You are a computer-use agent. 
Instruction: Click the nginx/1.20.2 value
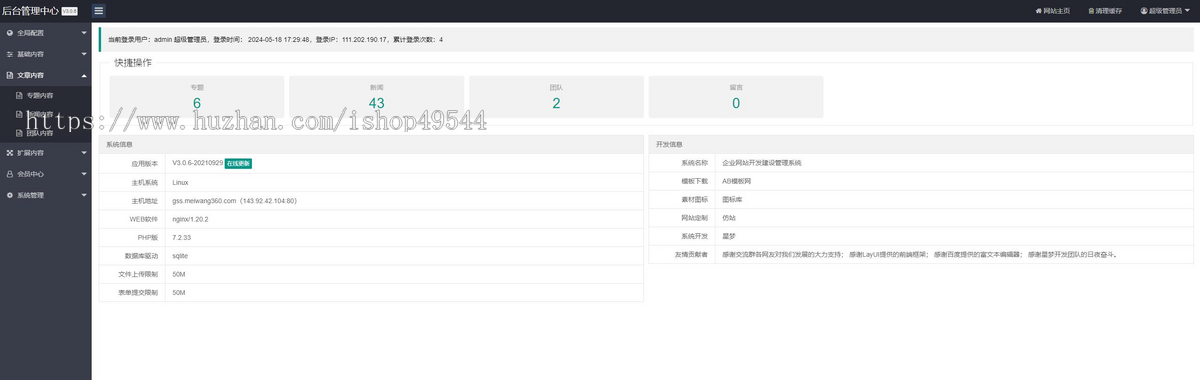click(191, 218)
